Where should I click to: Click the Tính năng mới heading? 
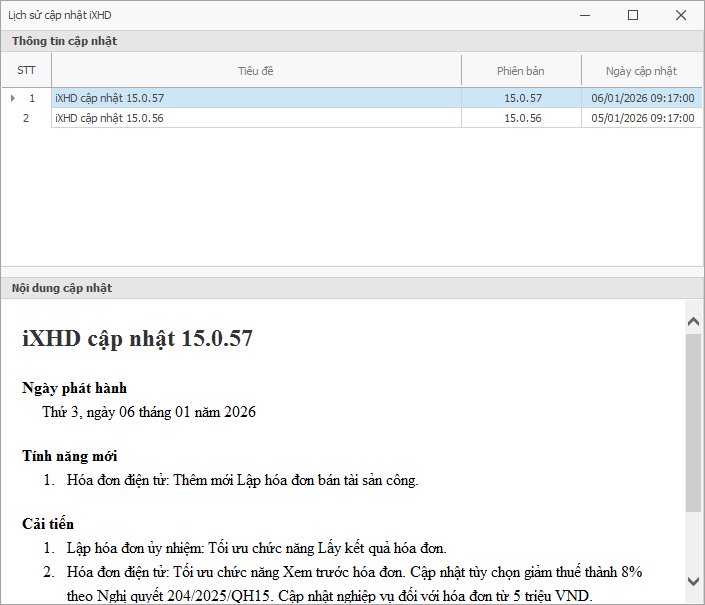tap(70, 456)
